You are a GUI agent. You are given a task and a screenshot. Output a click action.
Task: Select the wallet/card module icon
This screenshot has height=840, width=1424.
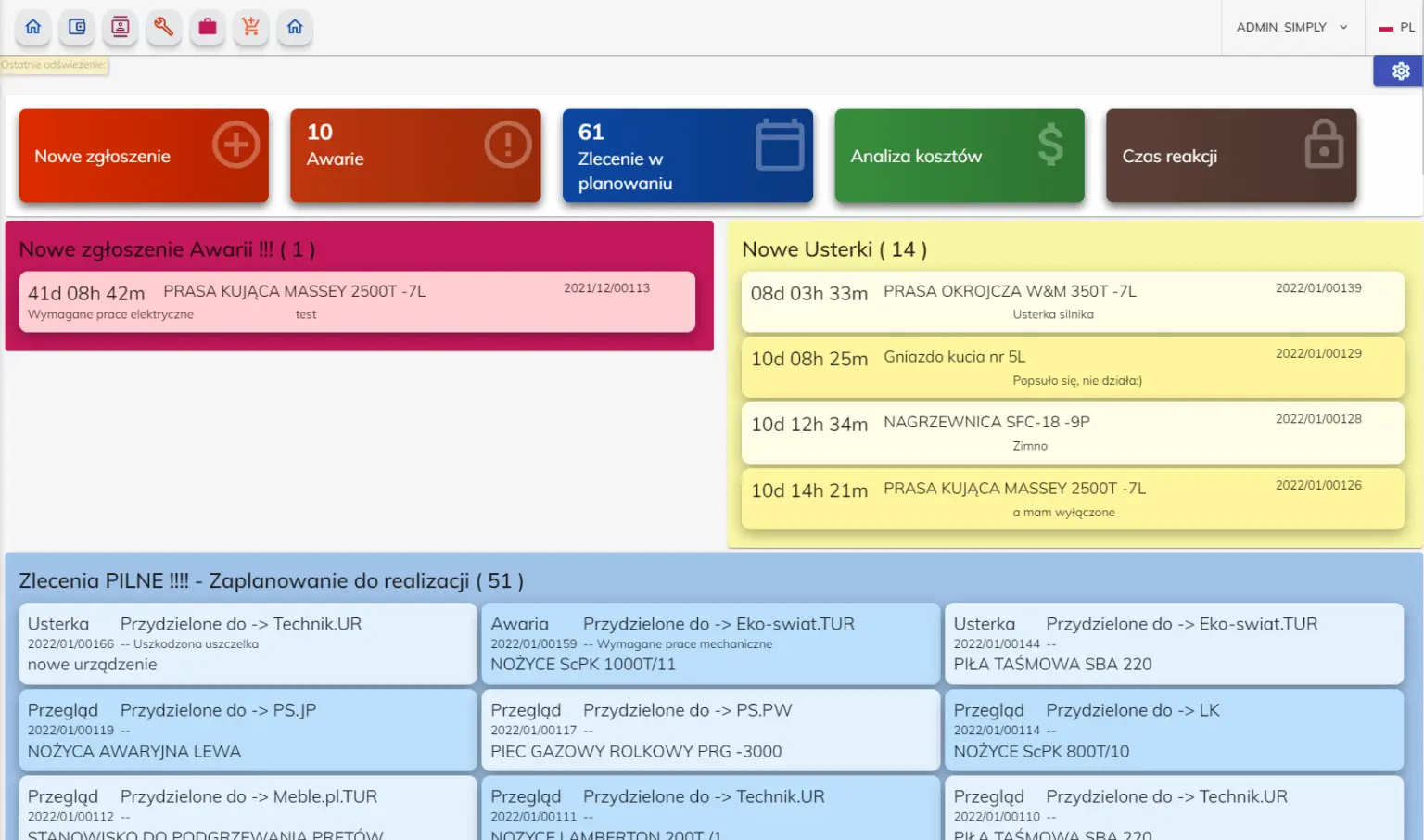click(x=77, y=27)
